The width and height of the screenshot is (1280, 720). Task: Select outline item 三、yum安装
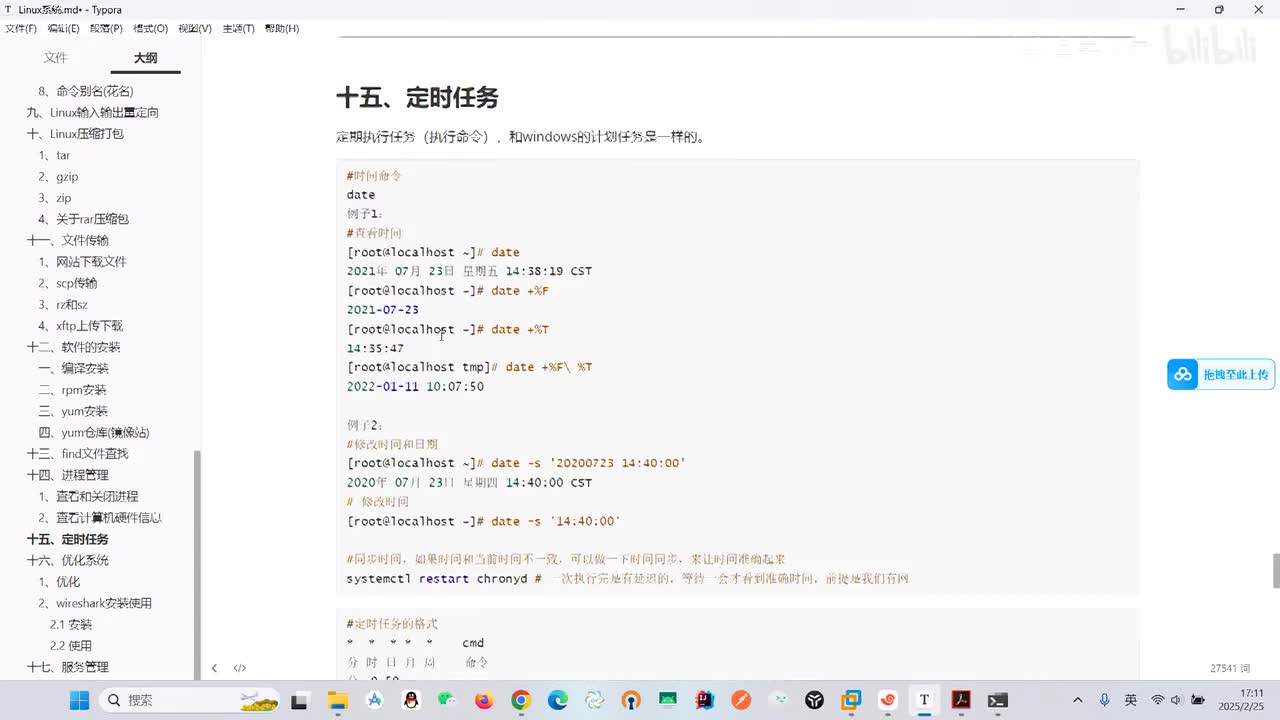click(73, 411)
